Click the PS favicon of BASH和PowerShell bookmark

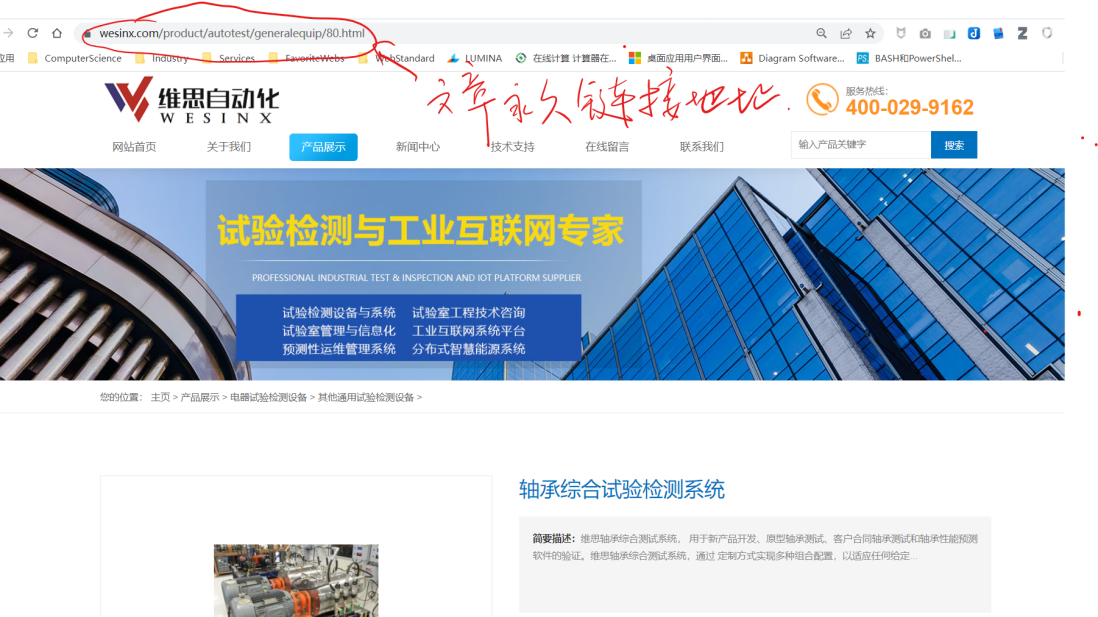(863, 58)
